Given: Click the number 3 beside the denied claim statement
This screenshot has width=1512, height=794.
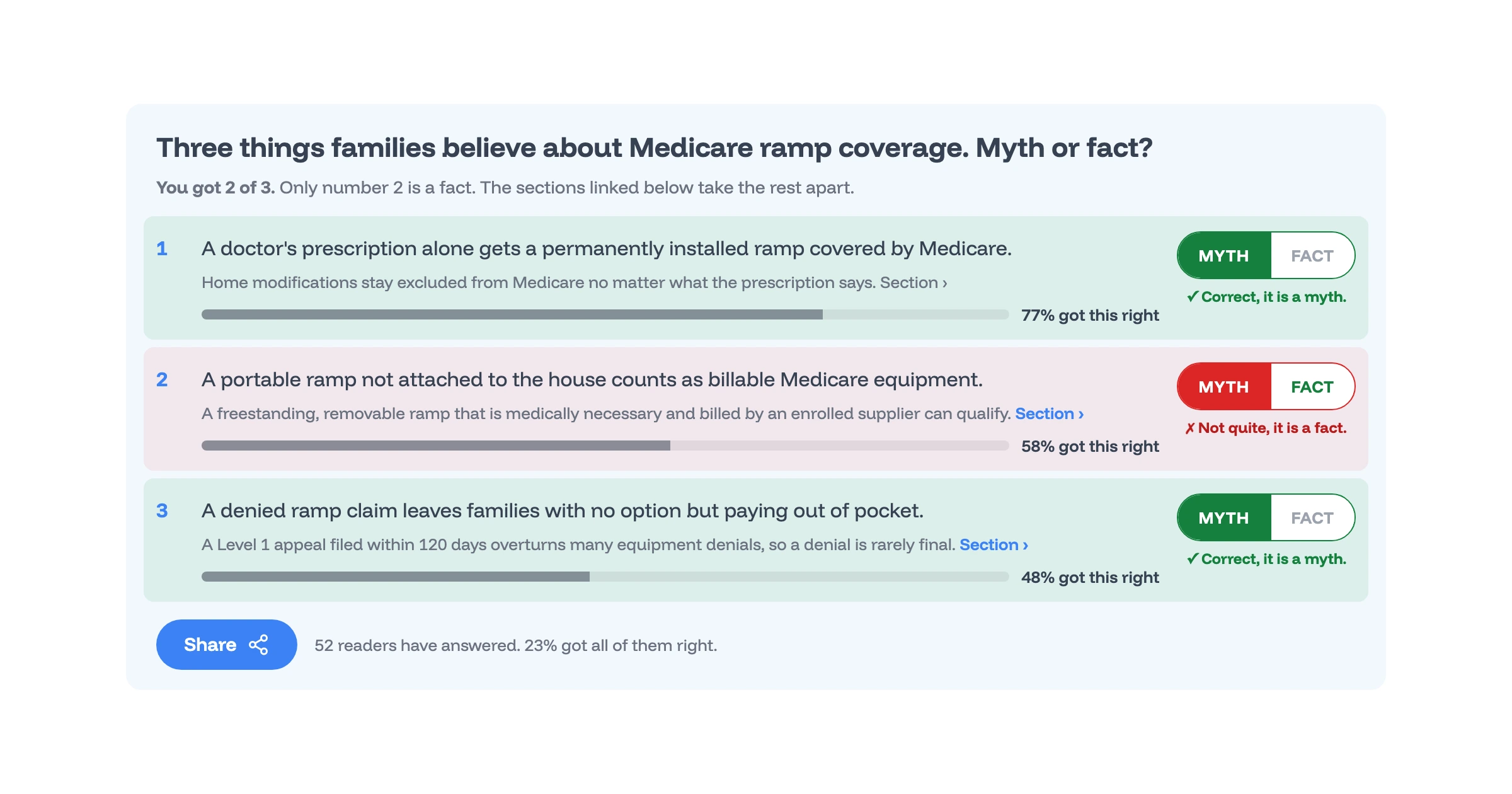Looking at the screenshot, I should click(x=162, y=510).
